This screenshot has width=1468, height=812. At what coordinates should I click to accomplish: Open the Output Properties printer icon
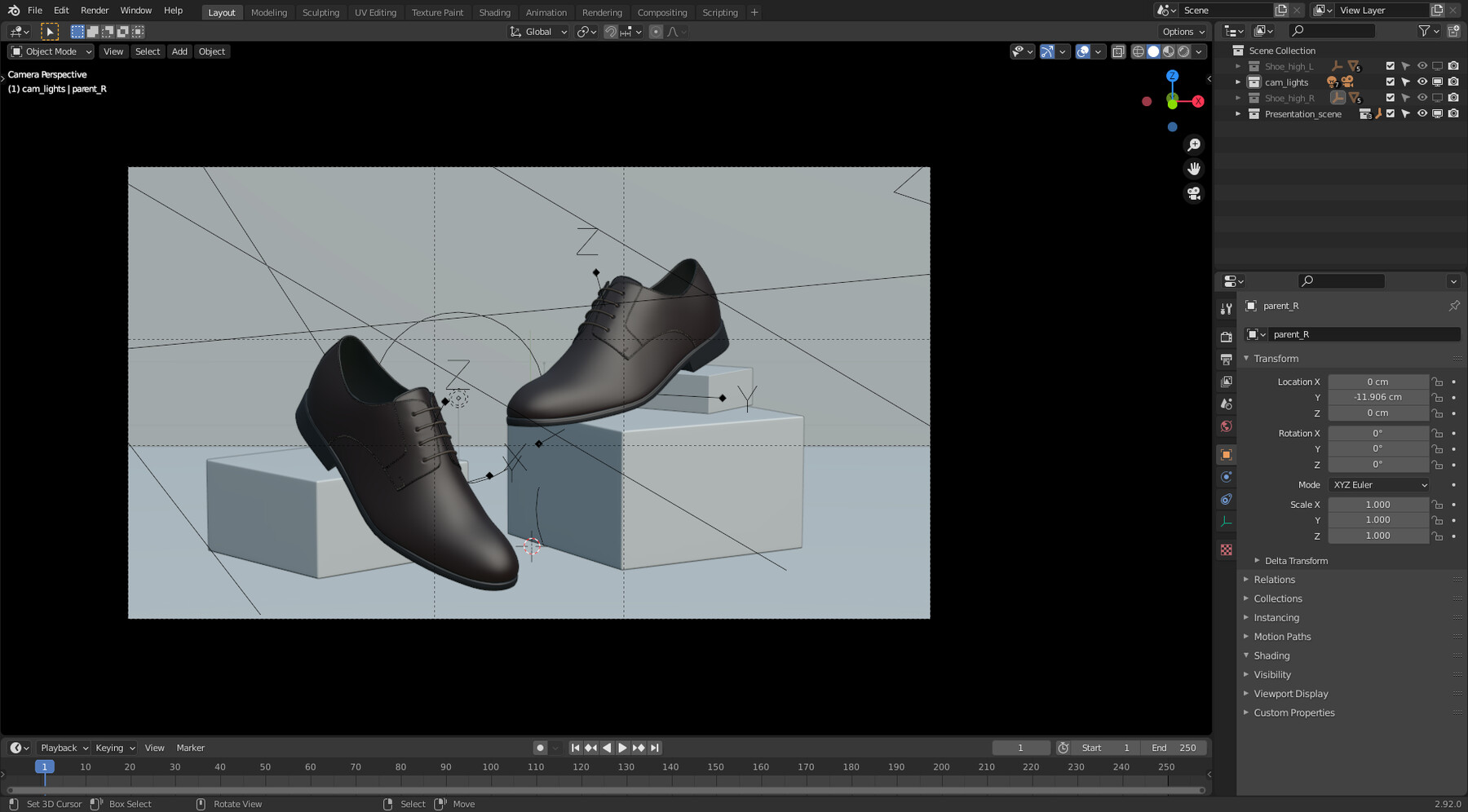(x=1226, y=359)
